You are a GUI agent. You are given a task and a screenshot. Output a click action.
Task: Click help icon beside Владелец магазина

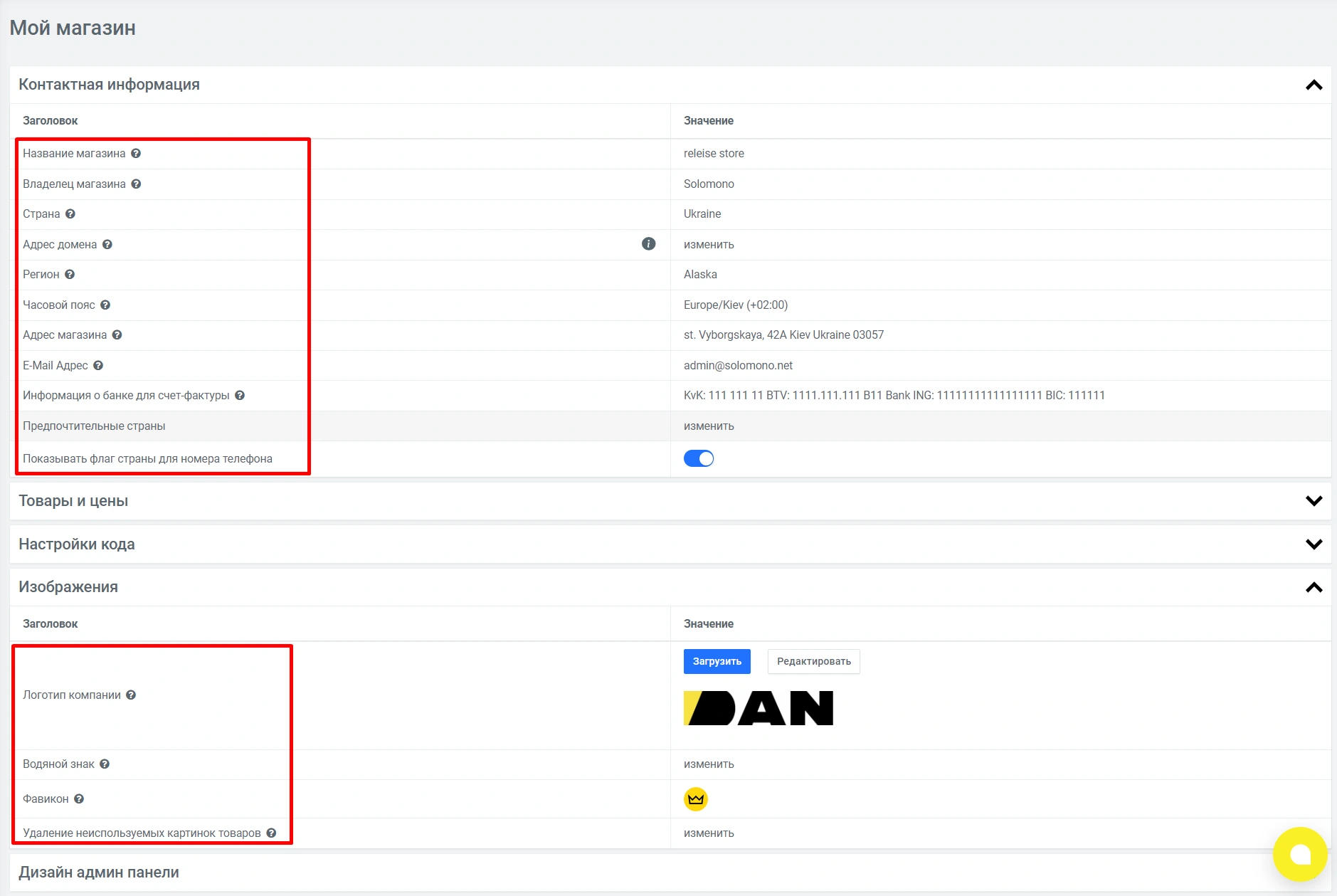point(136,184)
